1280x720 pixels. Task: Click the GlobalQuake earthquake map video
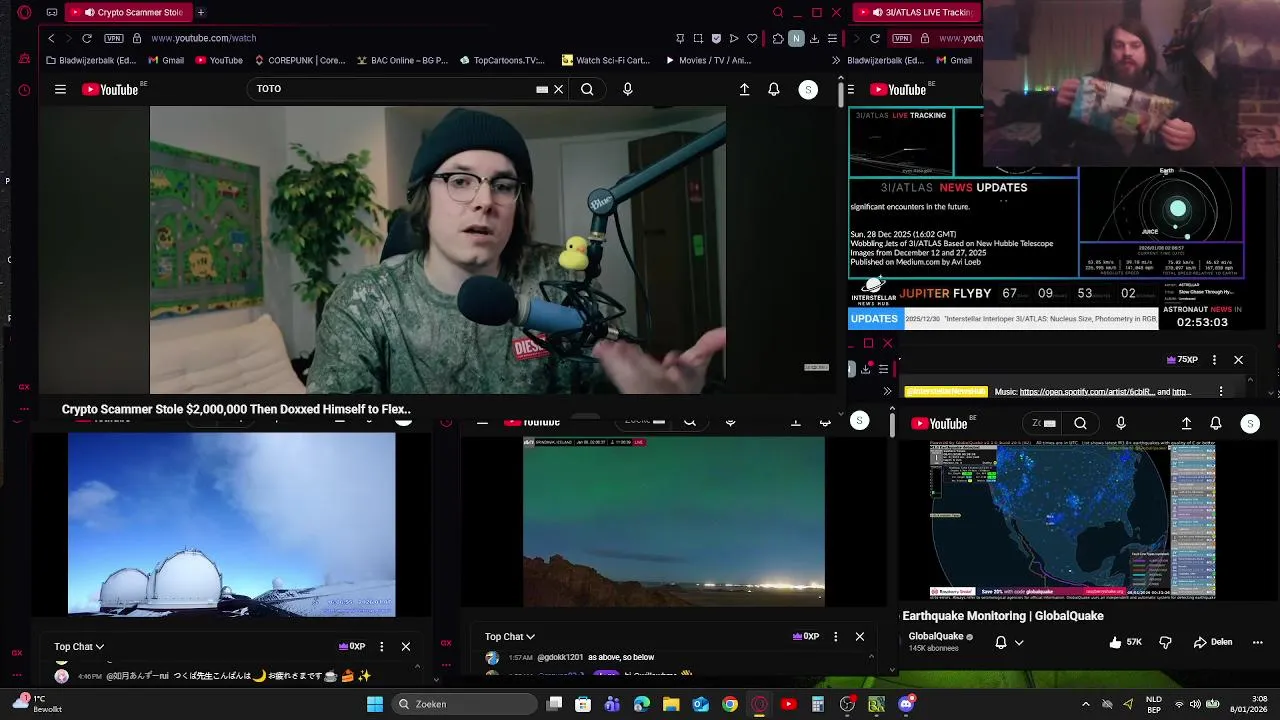coord(1073,522)
